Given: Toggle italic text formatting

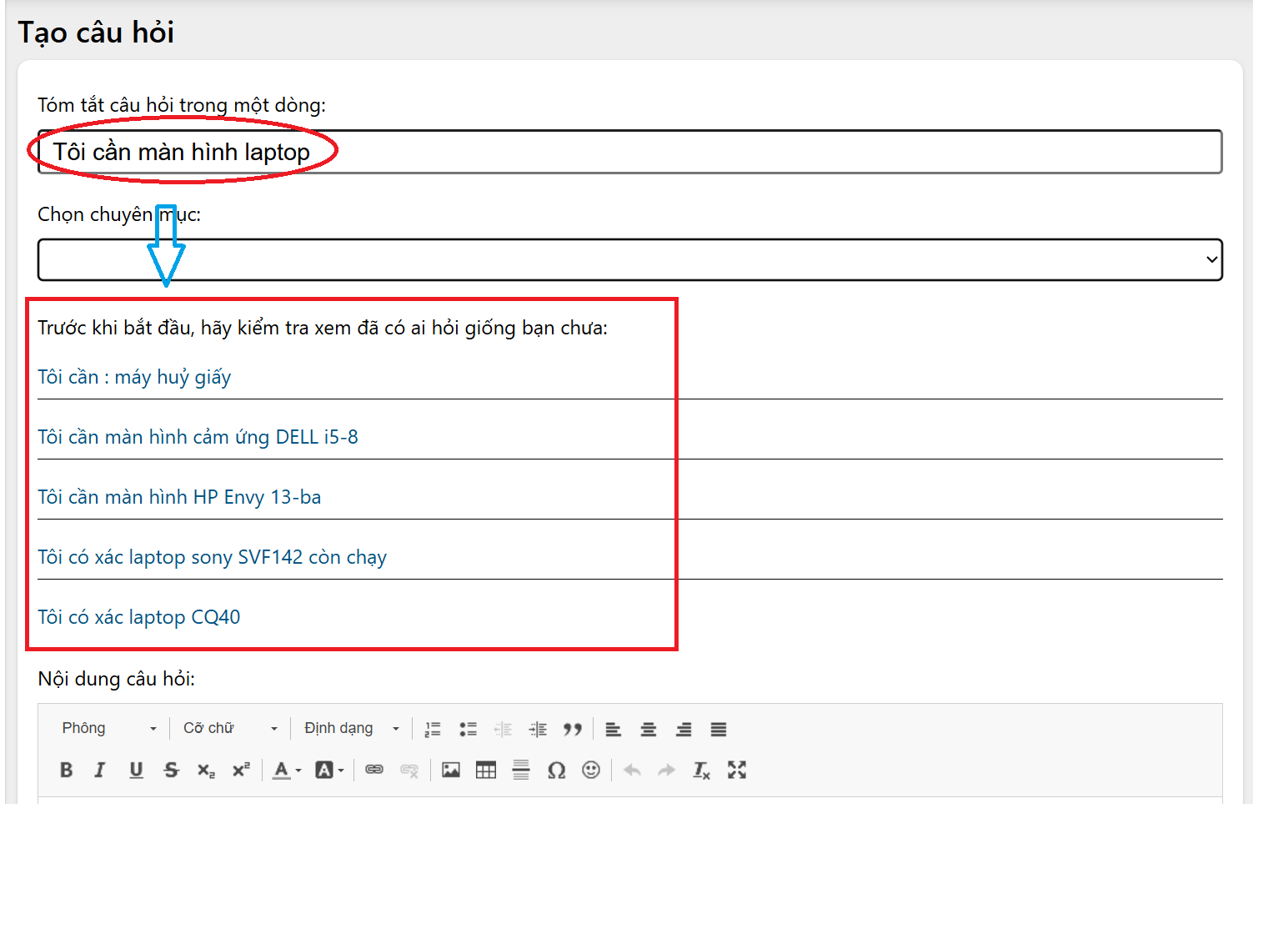Looking at the screenshot, I should (100, 770).
